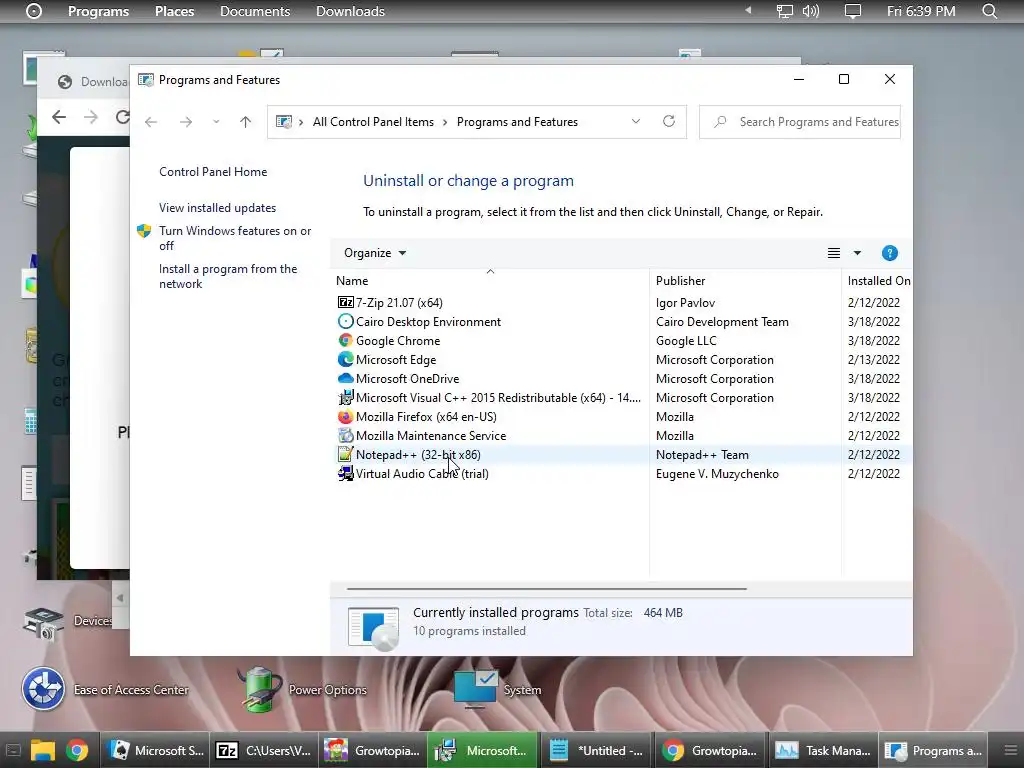
Task: Click the horizontal scrollbar of program list
Action: click(x=547, y=588)
